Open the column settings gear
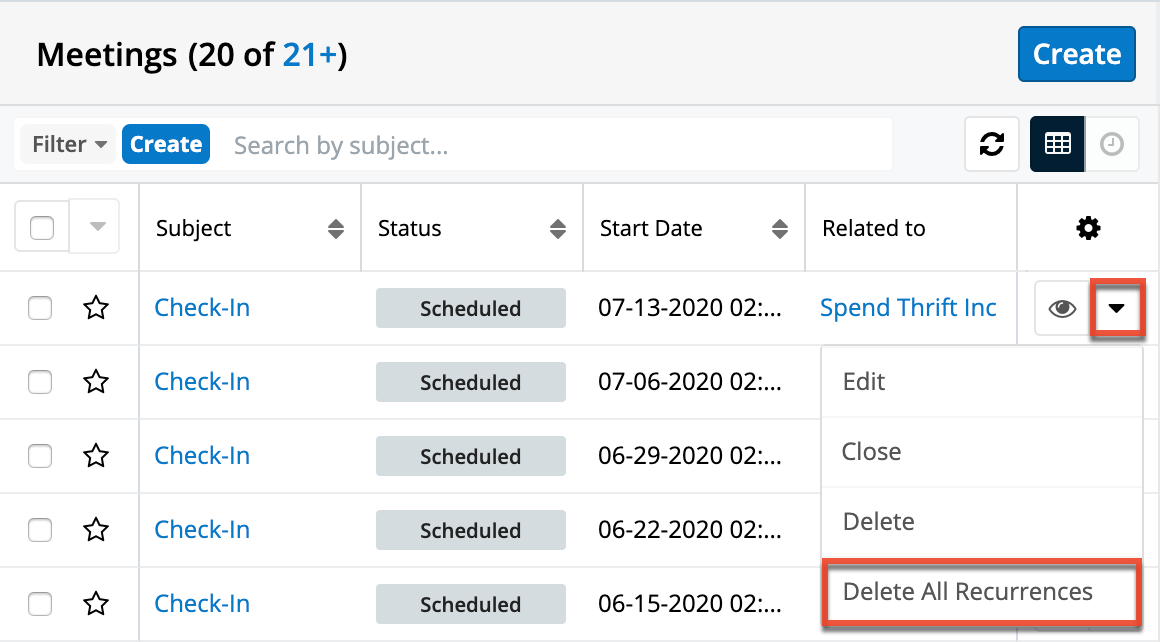1160x642 pixels. 1088,227
